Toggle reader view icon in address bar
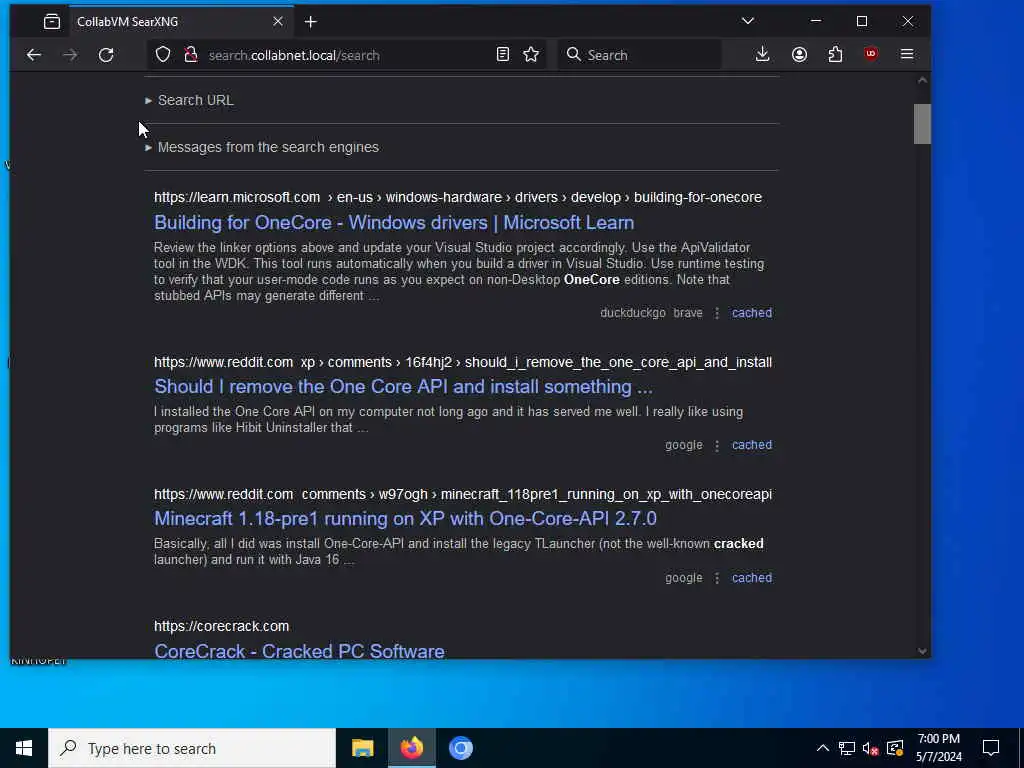 502,55
